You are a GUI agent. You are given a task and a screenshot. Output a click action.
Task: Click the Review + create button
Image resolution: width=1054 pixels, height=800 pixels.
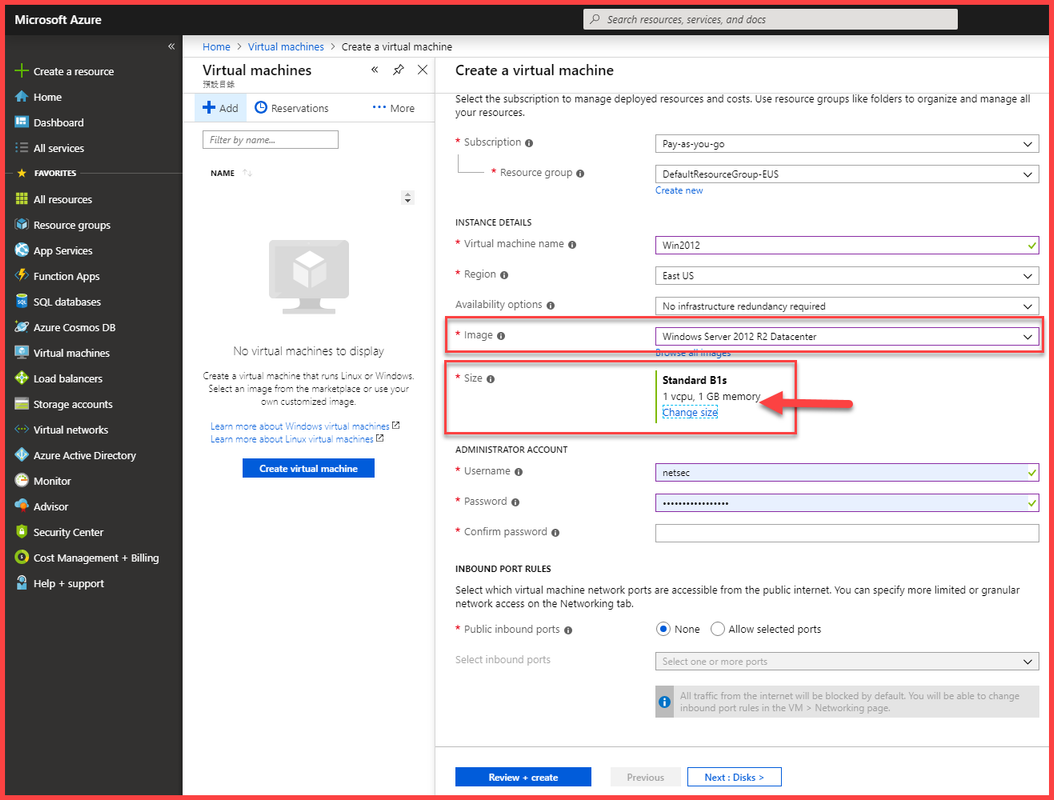coord(523,777)
